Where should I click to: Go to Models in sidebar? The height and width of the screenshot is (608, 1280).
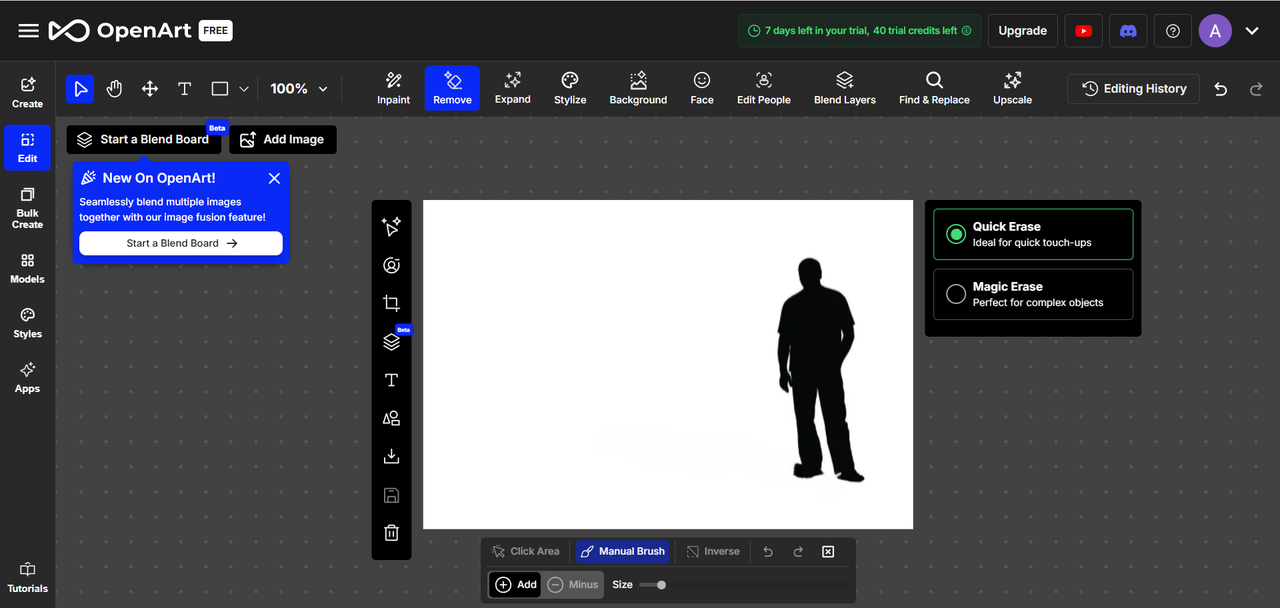[x=27, y=268]
